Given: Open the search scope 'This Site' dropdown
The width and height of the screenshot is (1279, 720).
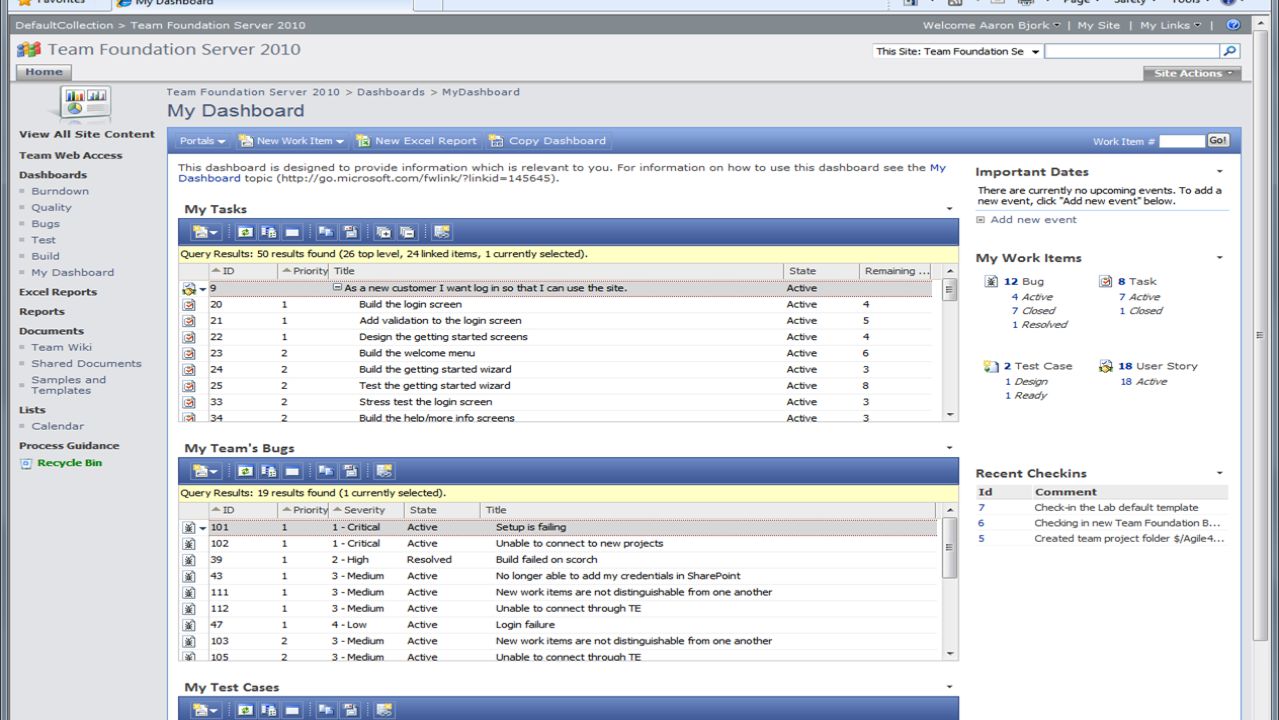Looking at the screenshot, I should pos(1035,51).
